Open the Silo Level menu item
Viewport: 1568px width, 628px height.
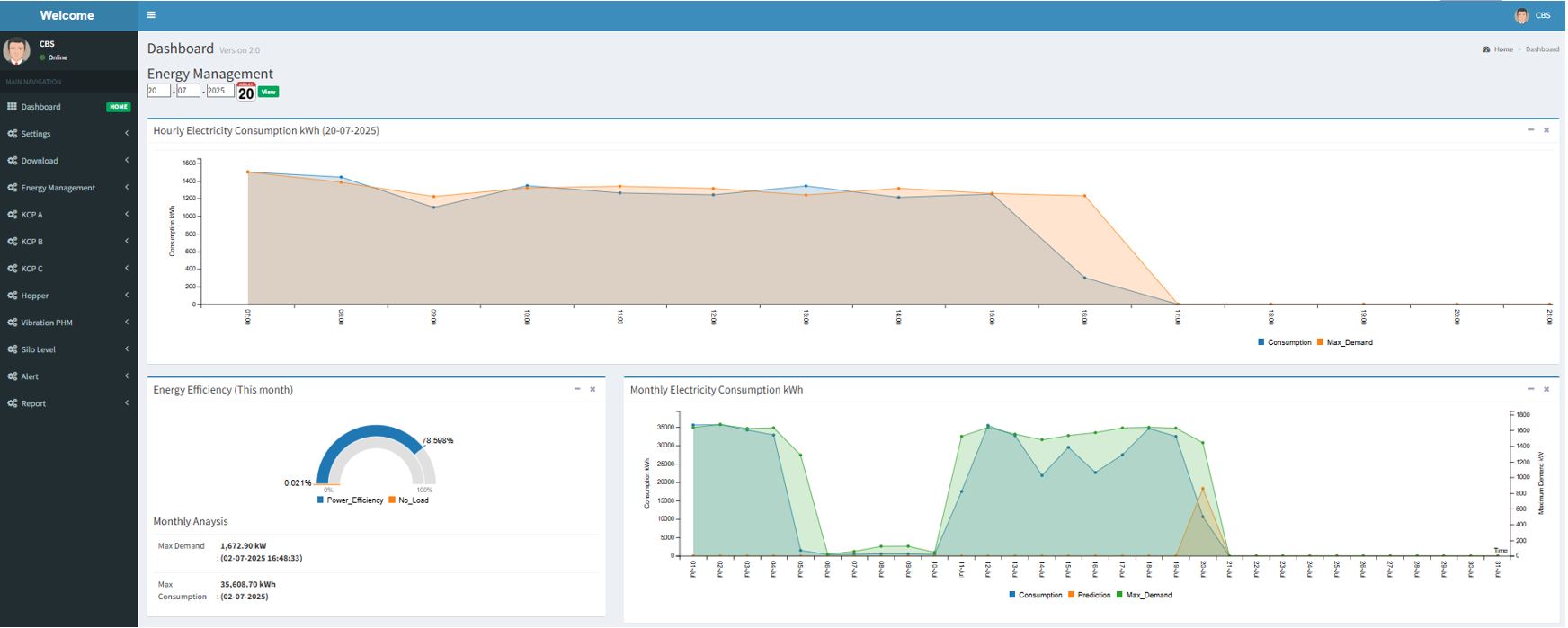click(x=39, y=349)
